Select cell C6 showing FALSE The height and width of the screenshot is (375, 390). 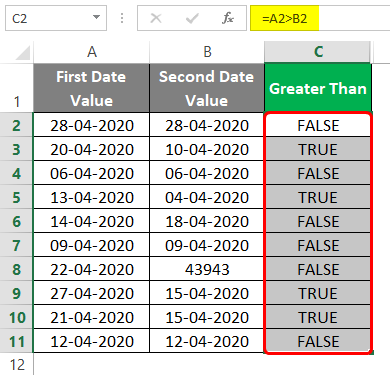pos(318,221)
